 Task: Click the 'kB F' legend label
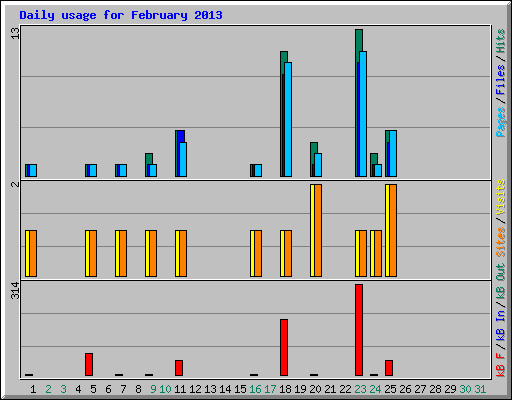coord(501,364)
